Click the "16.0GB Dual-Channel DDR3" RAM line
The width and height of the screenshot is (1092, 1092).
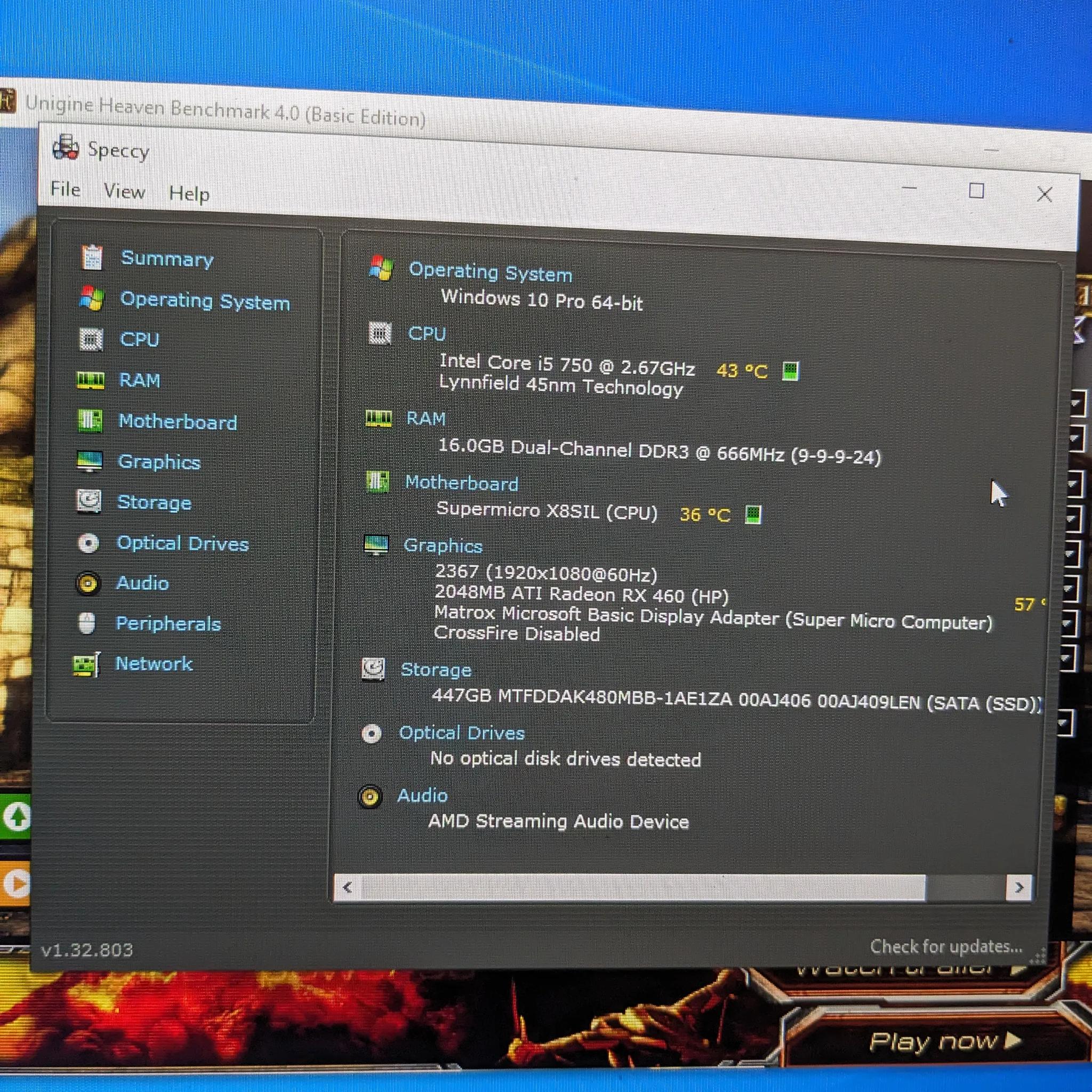(x=660, y=452)
